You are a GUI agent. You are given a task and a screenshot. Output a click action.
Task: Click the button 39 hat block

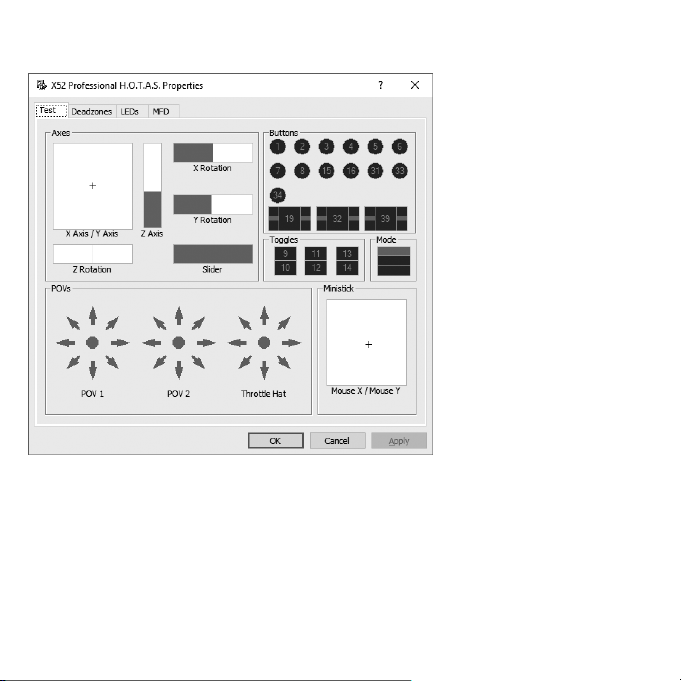click(x=386, y=218)
